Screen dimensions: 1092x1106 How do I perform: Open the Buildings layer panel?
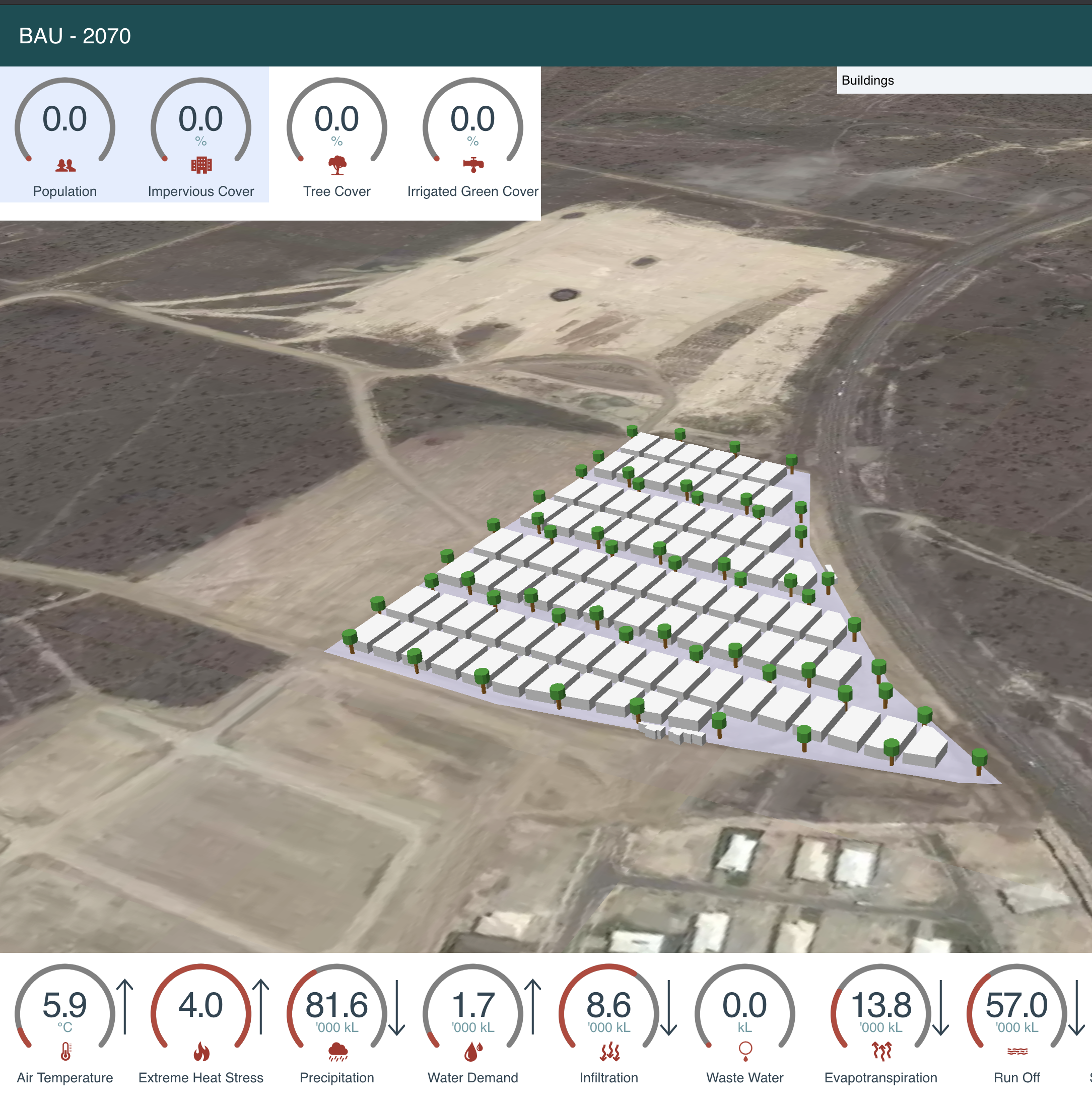(x=964, y=80)
